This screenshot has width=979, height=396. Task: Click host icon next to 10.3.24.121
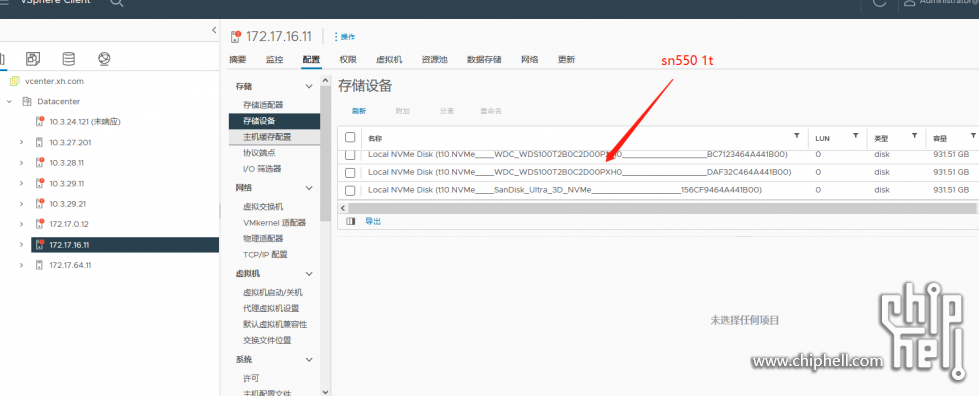tap(39, 121)
